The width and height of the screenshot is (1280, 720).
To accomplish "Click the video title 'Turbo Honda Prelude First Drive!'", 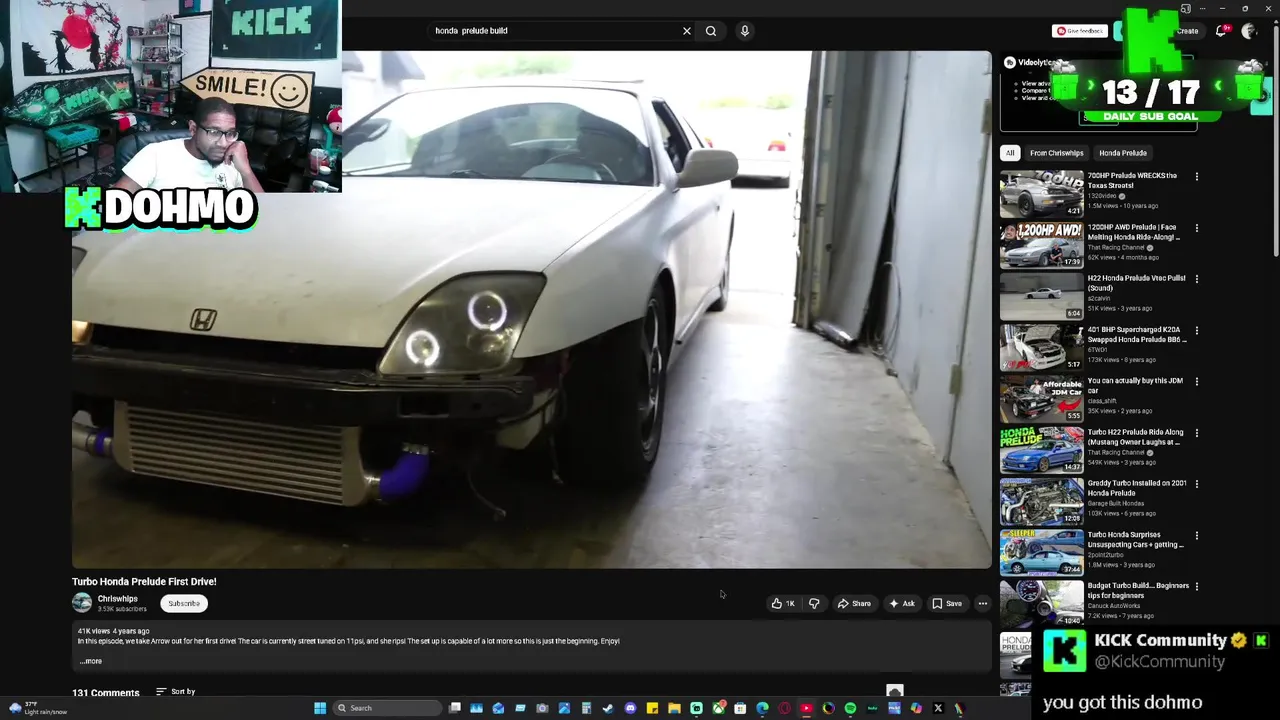I will click(144, 581).
